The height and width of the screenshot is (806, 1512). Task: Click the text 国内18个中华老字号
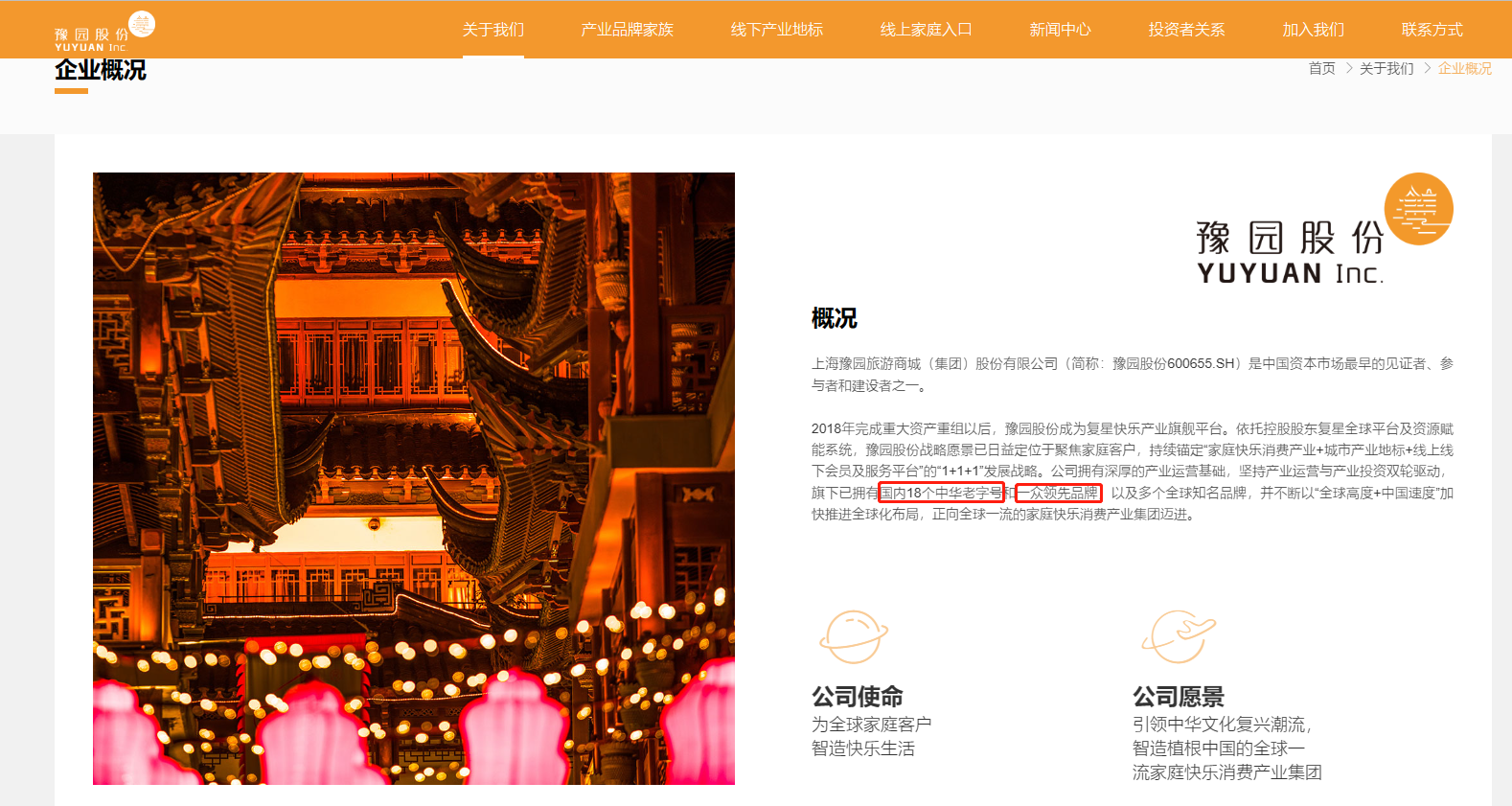click(x=941, y=493)
